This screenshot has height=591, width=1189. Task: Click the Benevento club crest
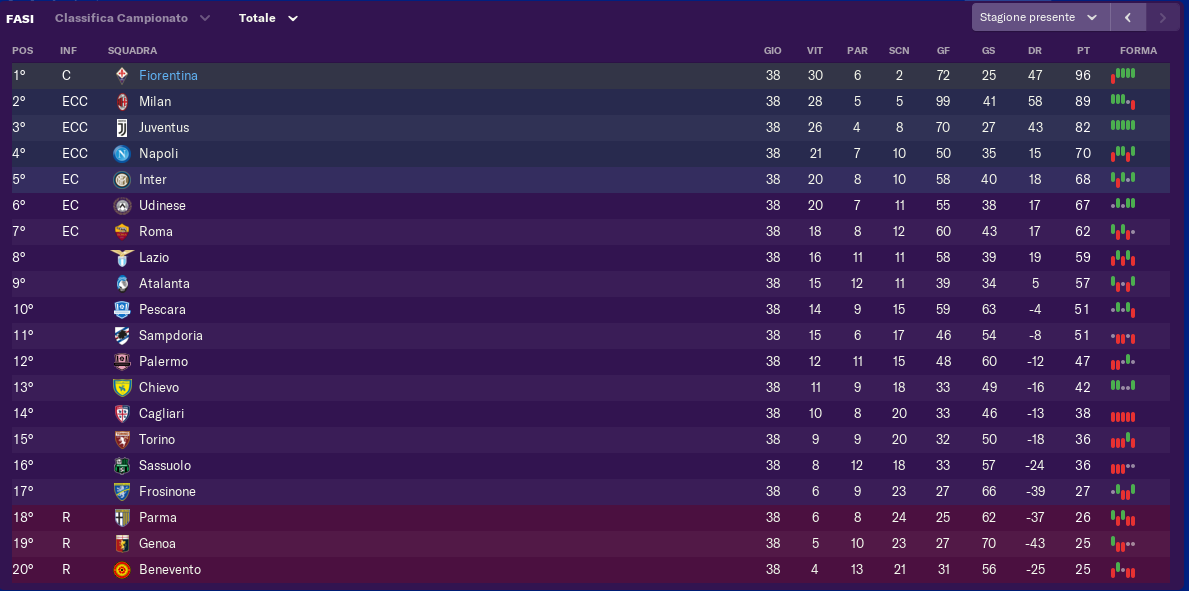(121, 570)
